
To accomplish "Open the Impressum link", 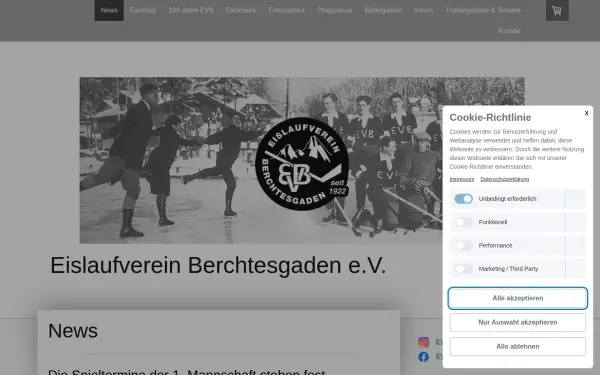I will [x=461, y=179].
